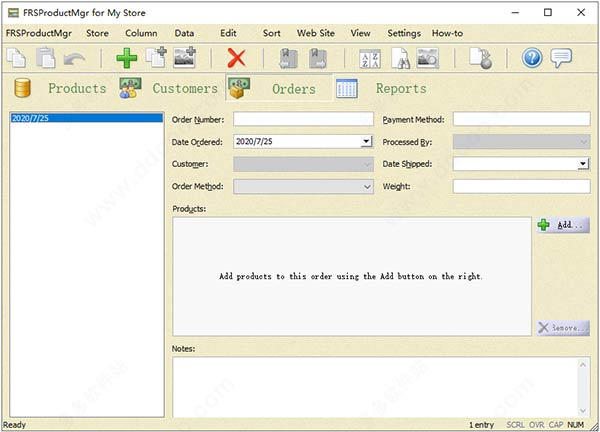
Task: Expand the Date Ordered dropdown
Action: click(366, 142)
